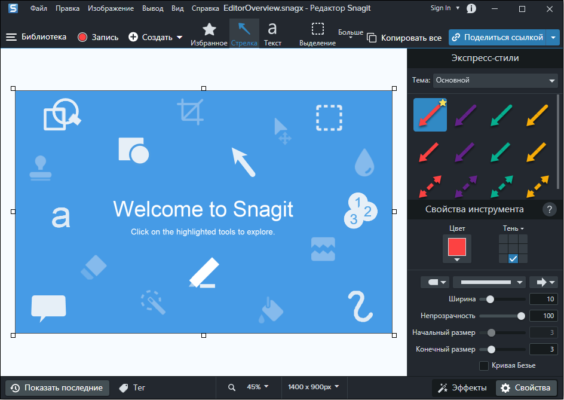Select the Favorites star tool
564x400 pixels.
coord(209,34)
